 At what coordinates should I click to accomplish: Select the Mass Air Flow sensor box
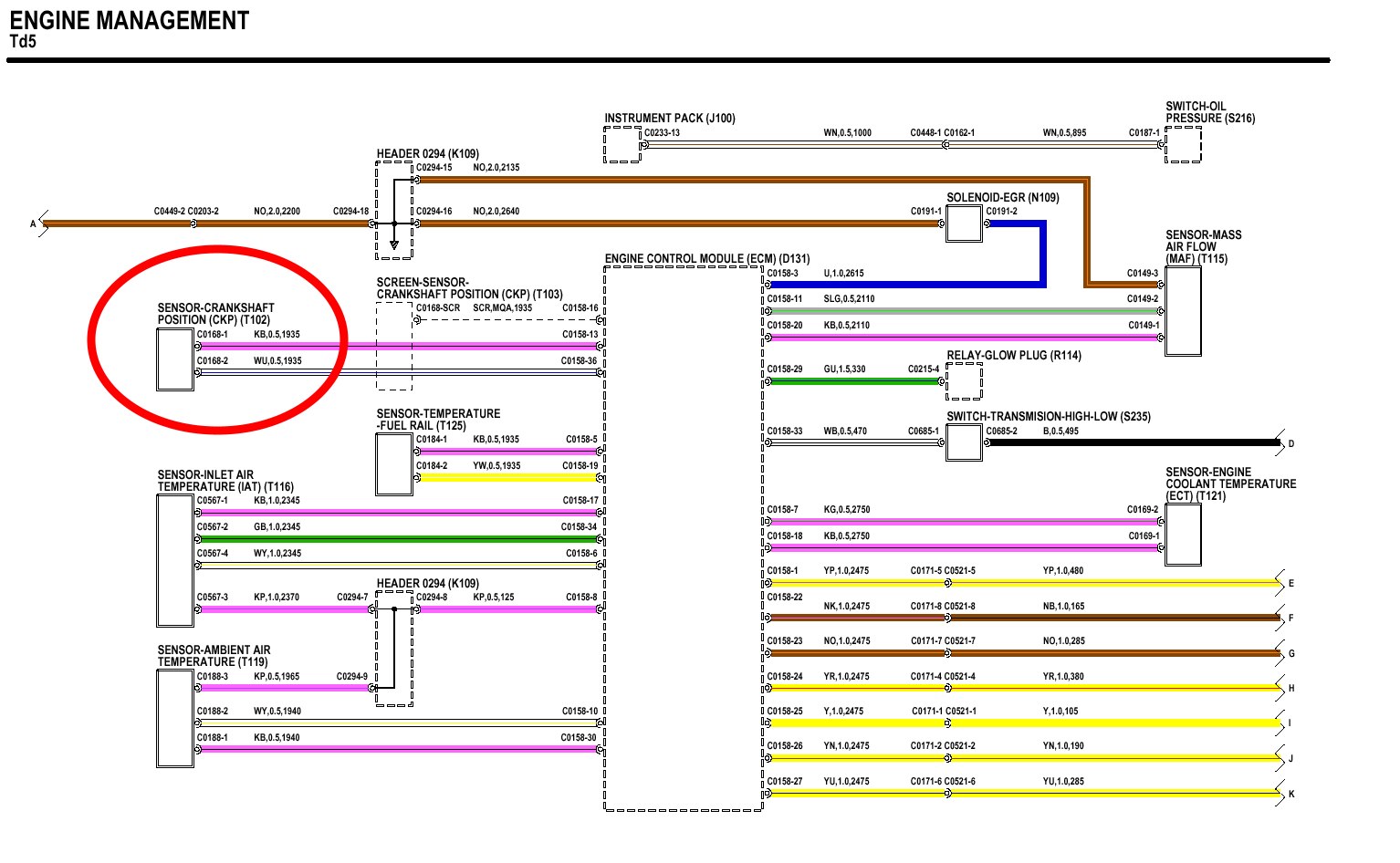1183,311
